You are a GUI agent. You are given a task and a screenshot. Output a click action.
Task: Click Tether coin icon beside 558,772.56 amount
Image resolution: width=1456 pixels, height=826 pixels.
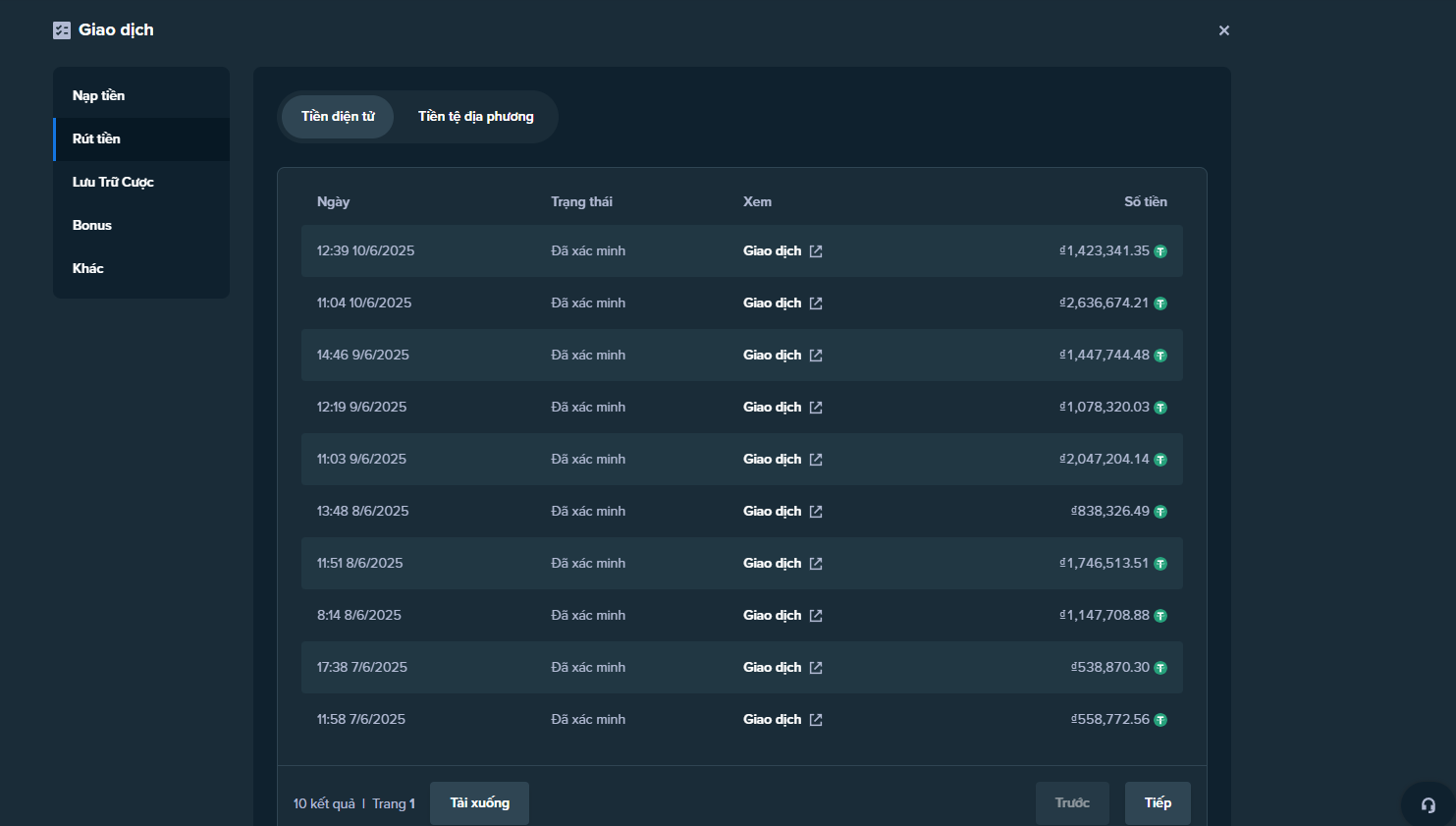[1160, 720]
